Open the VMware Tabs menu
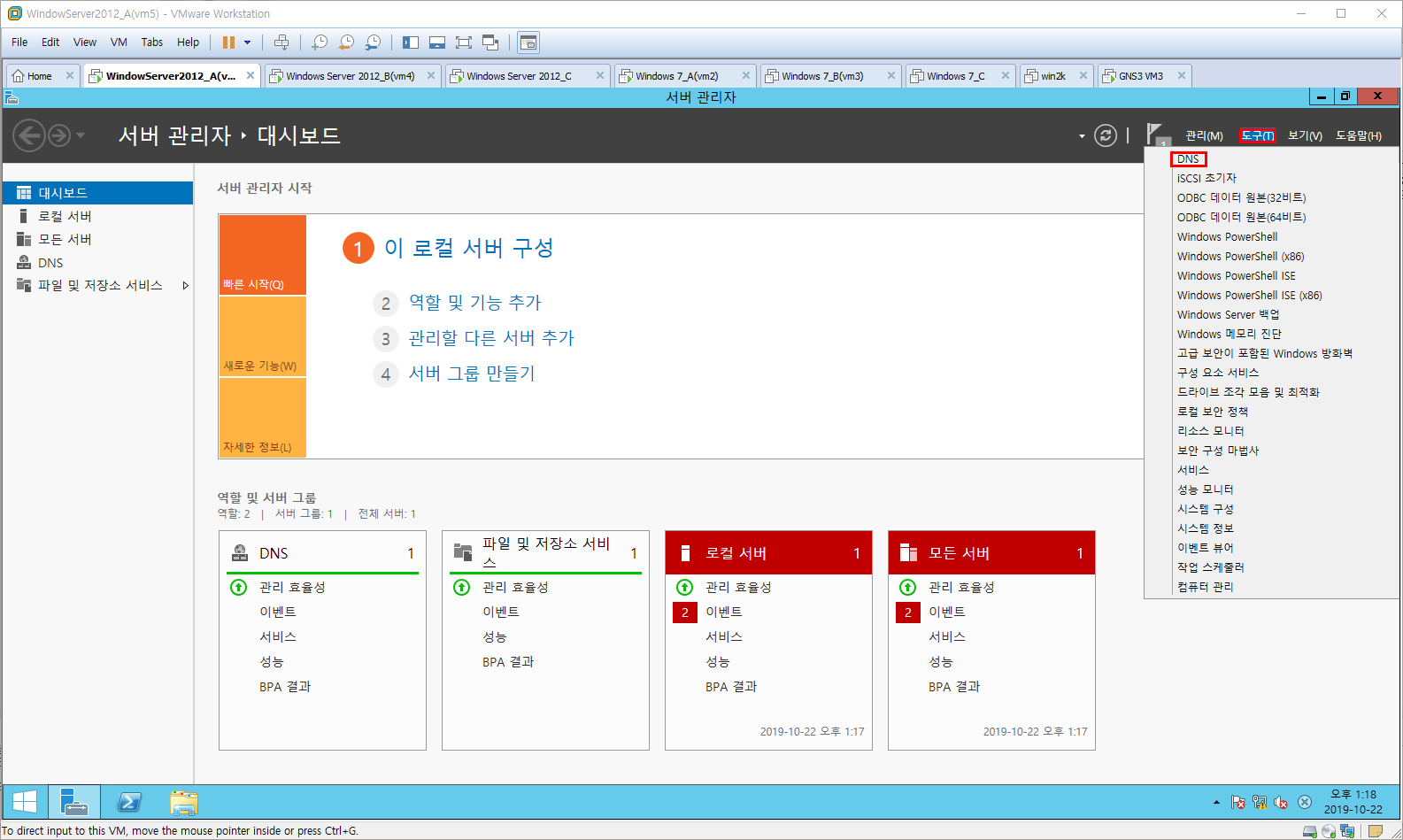Image resolution: width=1403 pixels, height=840 pixels. pos(152,42)
